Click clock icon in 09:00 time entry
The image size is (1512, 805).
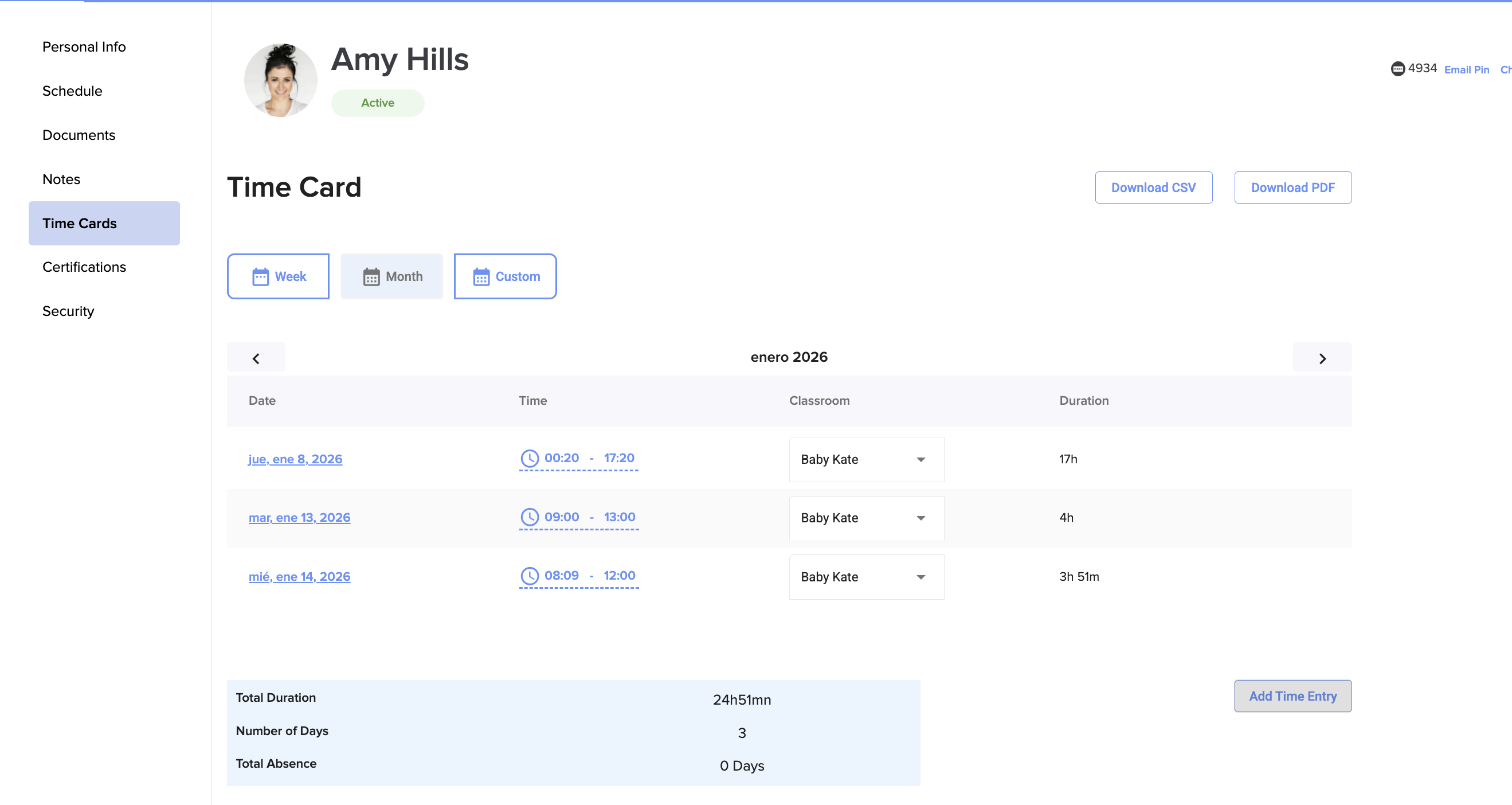pyautogui.click(x=530, y=517)
